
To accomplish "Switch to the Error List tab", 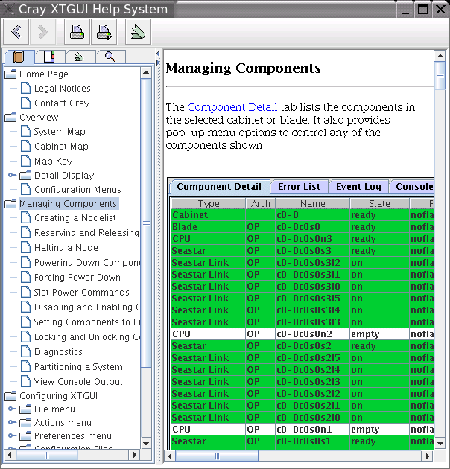I will tap(299, 187).
